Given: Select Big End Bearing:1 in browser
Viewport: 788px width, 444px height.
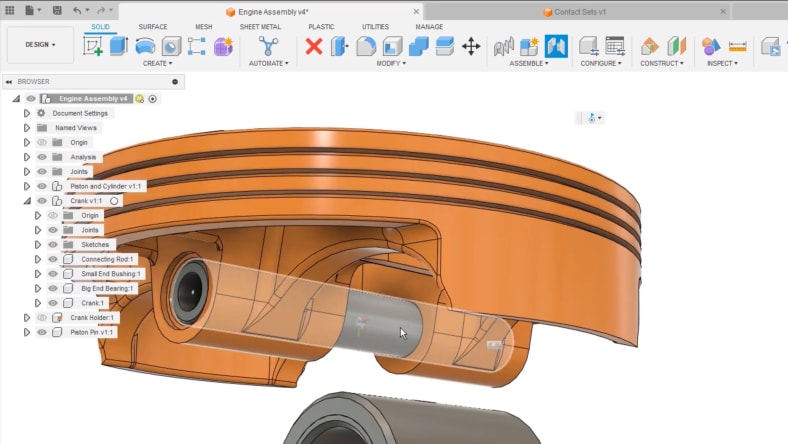Looking at the screenshot, I should pyautogui.click(x=107, y=288).
